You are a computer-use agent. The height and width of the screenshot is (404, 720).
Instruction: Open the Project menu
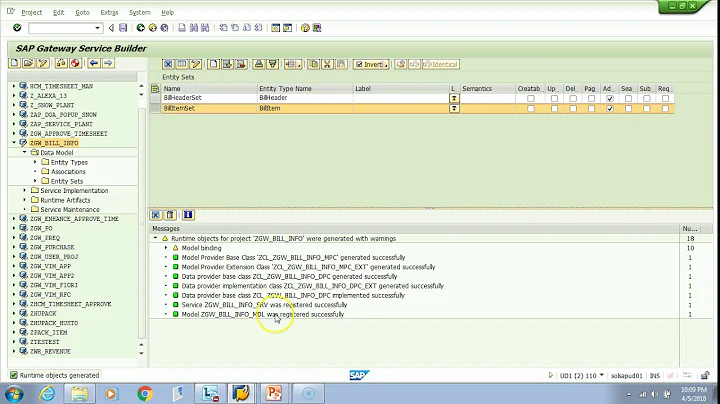pos(31,12)
